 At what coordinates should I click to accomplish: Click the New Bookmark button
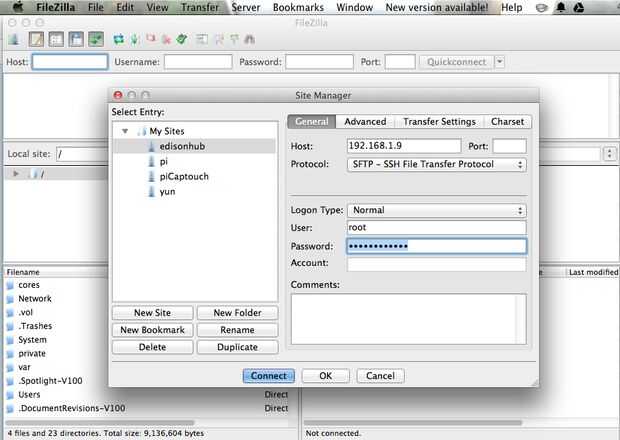coord(152,330)
